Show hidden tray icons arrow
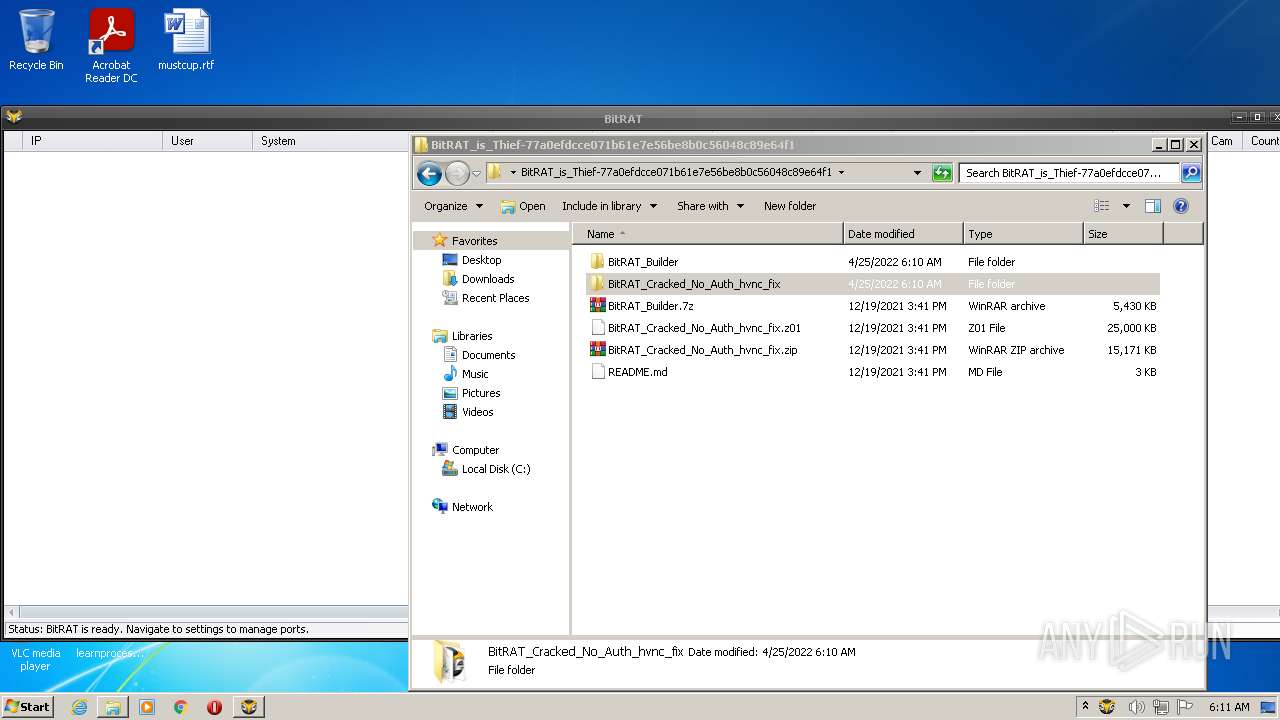 tap(1085, 706)
